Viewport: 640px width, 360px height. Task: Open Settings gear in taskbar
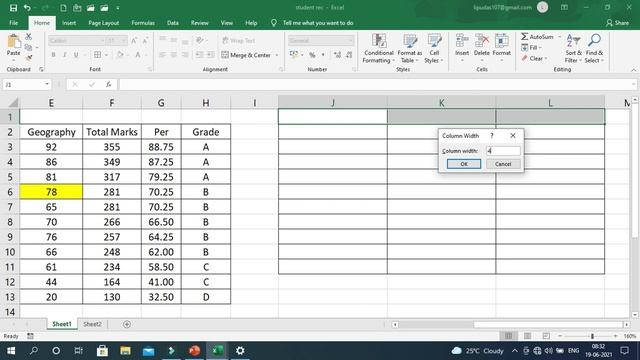coord(240,351)
